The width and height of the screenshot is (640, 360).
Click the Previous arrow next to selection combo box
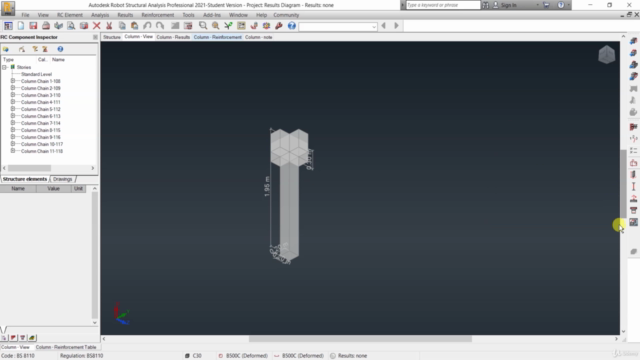click(x=383, y=26)
